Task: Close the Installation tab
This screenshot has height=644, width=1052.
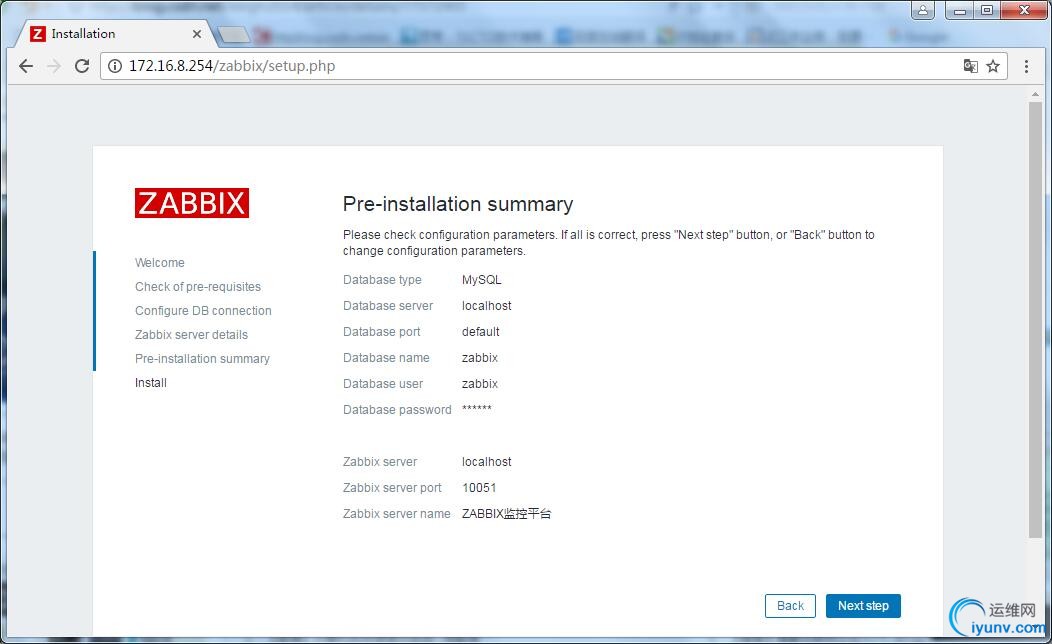Action: (x=197, y=34)
